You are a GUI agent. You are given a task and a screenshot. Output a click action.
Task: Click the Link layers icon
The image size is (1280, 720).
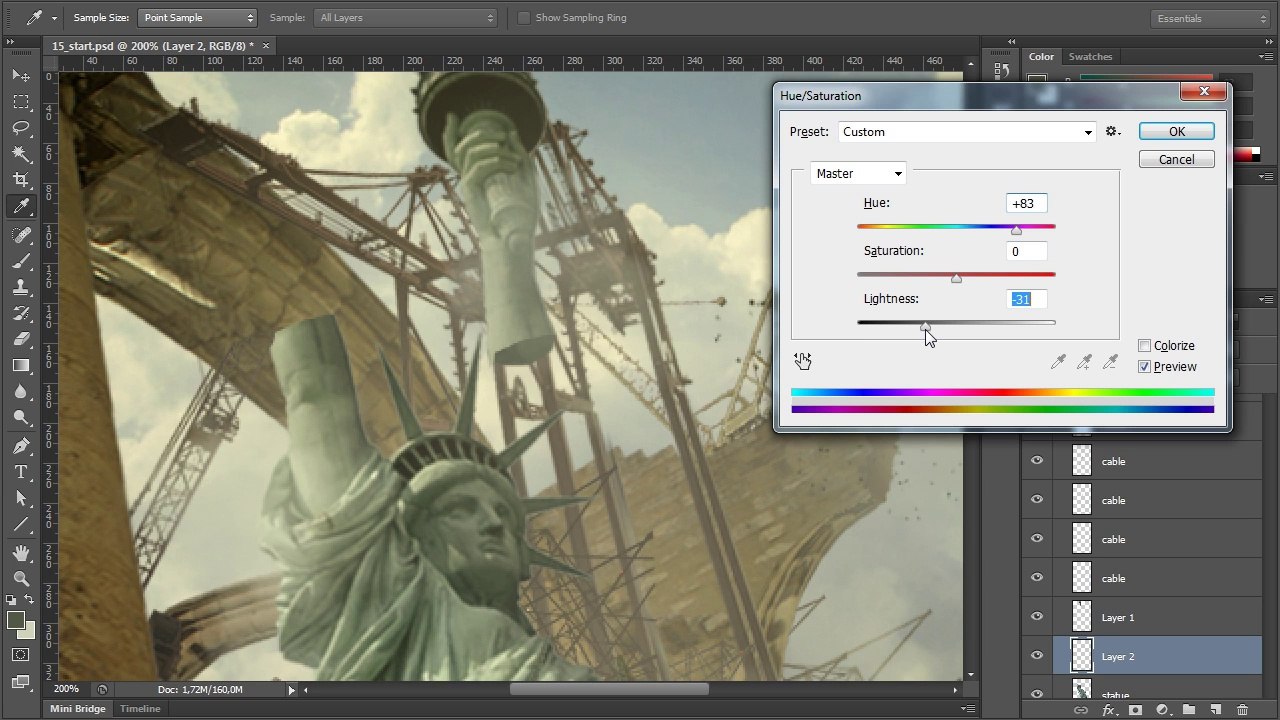coord(1081,710)
